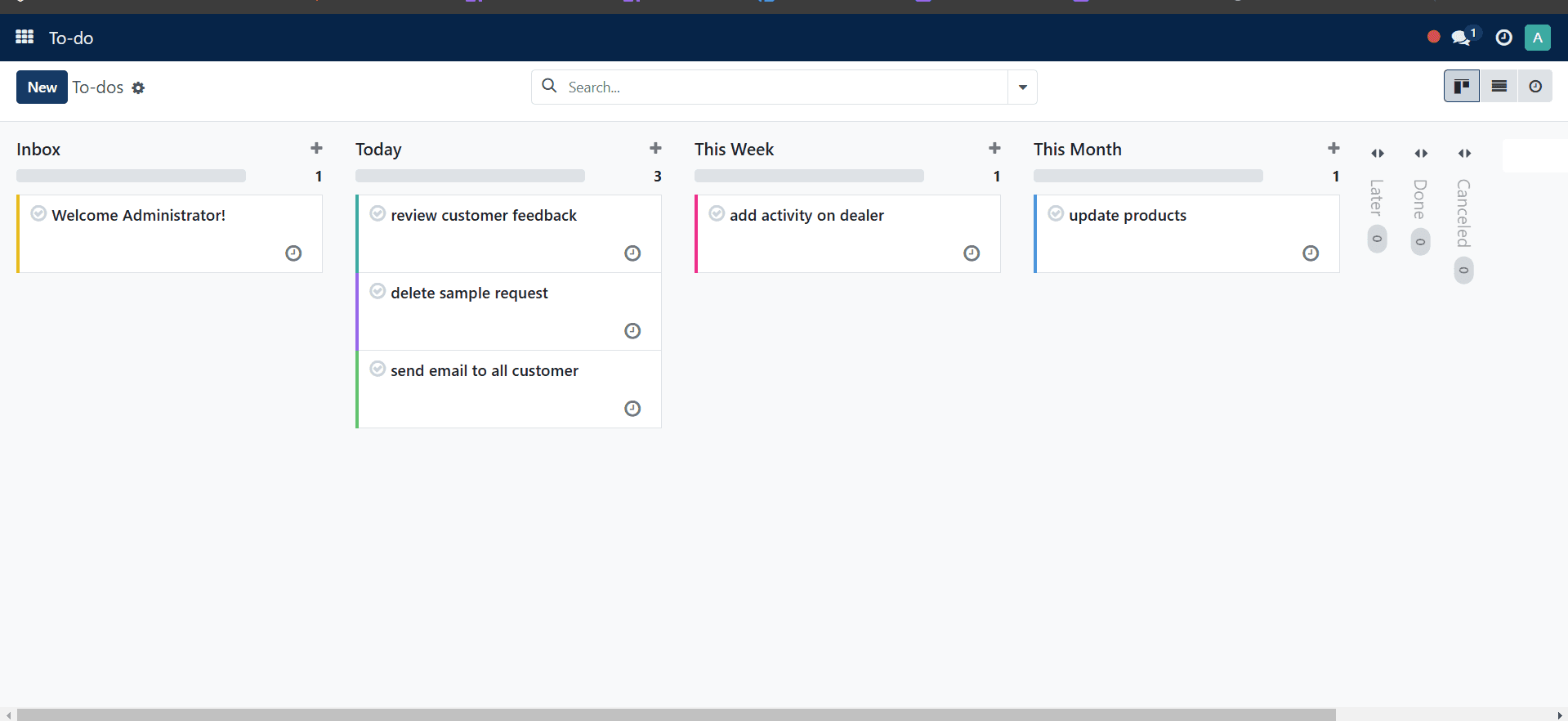Open the search options dropdown arrow
Image resolution: width=1568 pixels, height=721 pixels.
1022,87
